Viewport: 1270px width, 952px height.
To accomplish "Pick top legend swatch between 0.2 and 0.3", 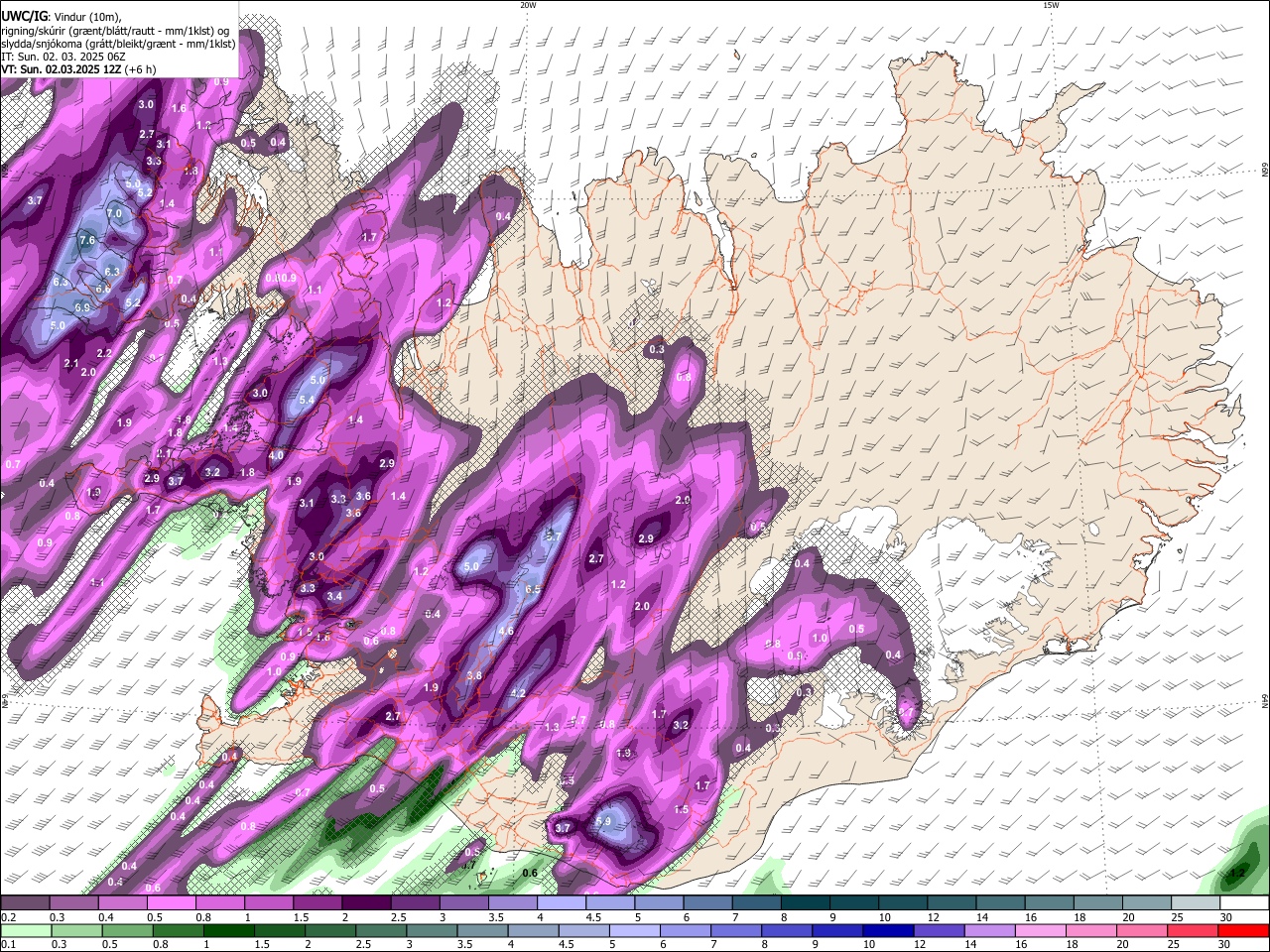I will pyautogui.click(x=24, y=903).
